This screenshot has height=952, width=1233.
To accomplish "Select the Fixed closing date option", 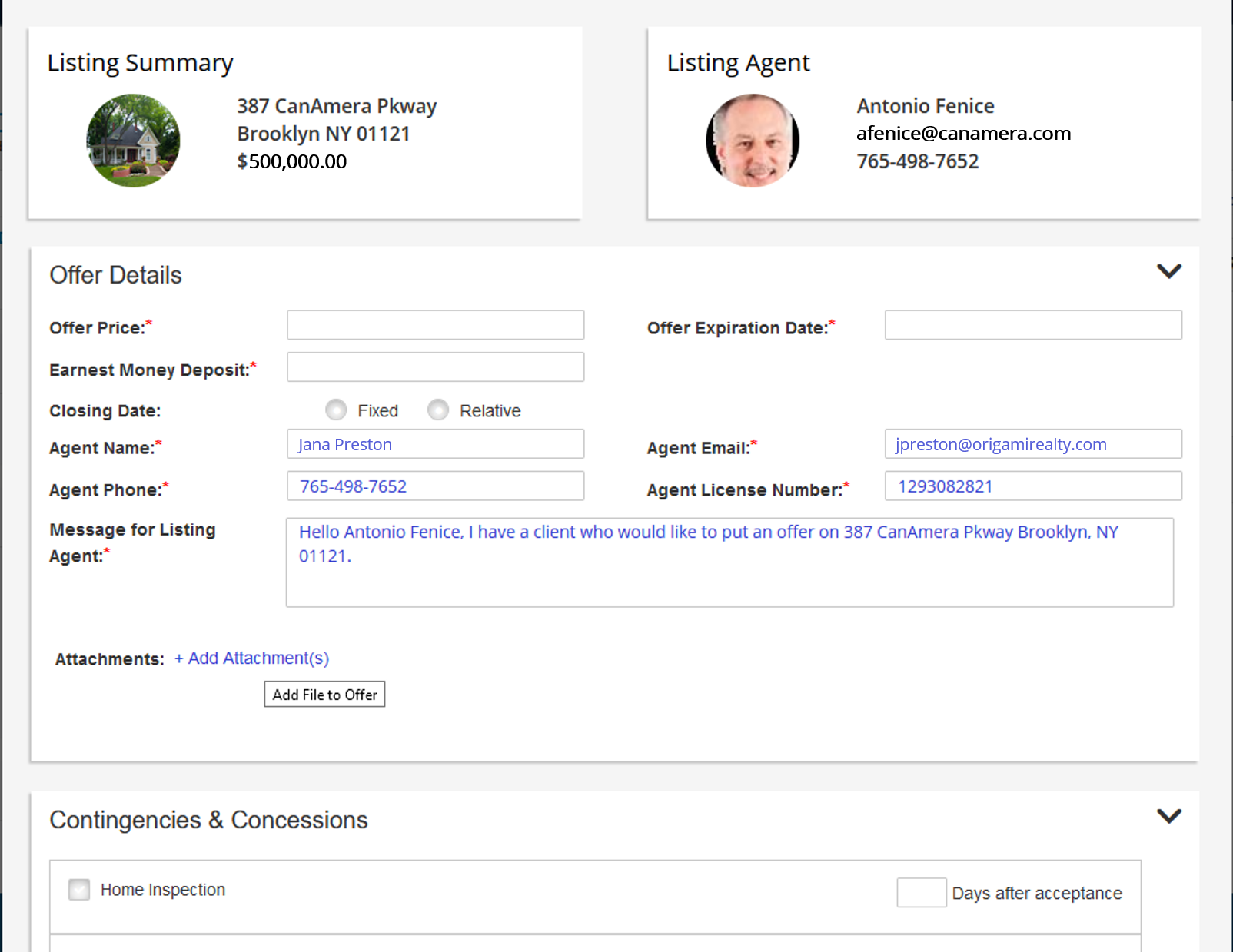I will pos(336,410).
